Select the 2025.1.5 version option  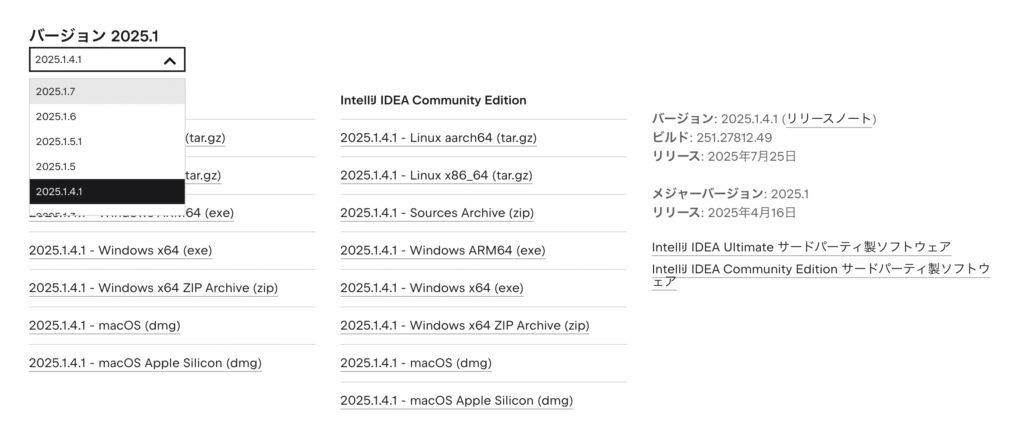click(x=106, y=167)
